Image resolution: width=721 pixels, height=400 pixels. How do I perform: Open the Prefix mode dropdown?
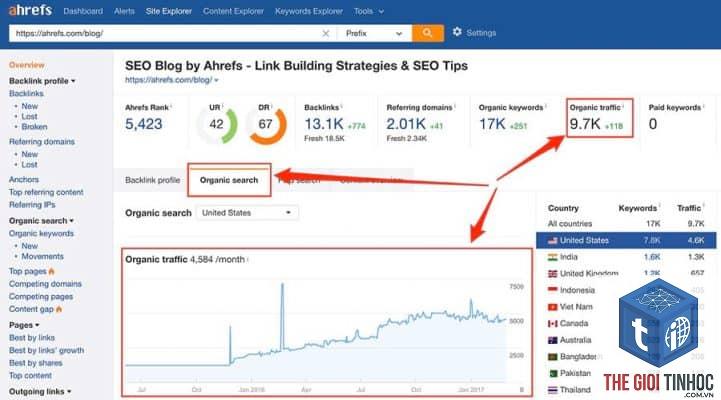374,33
